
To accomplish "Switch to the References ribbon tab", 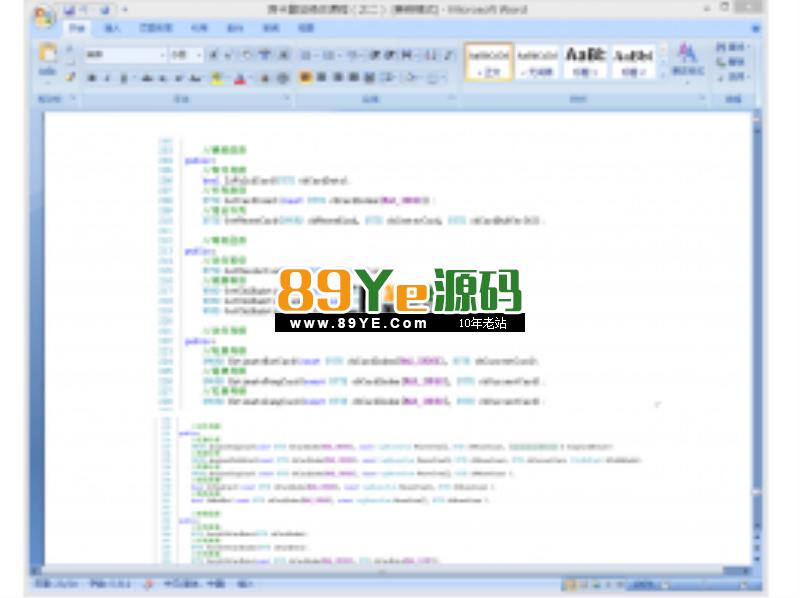I will pos(199,29).
